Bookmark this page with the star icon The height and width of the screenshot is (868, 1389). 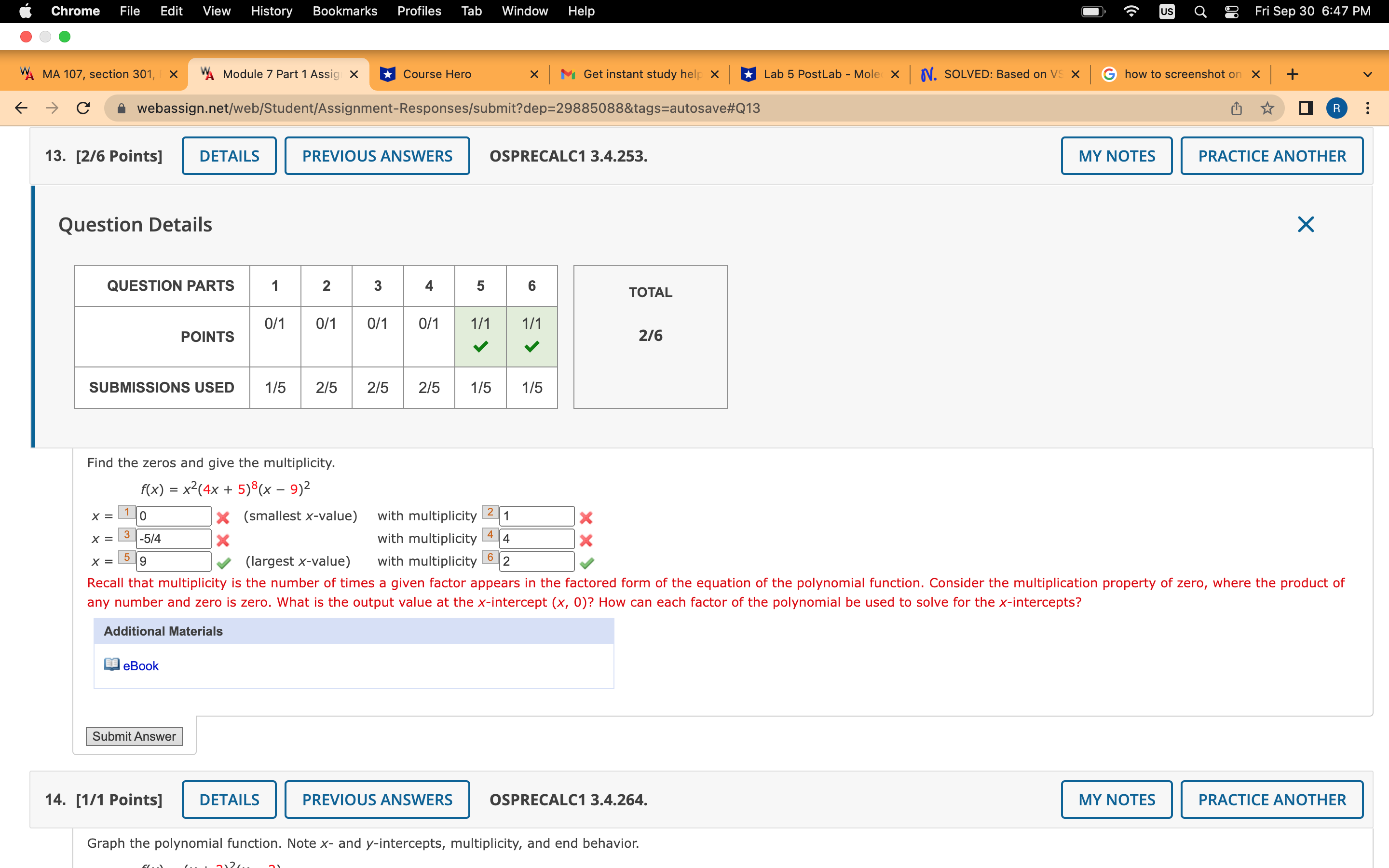1267,108
